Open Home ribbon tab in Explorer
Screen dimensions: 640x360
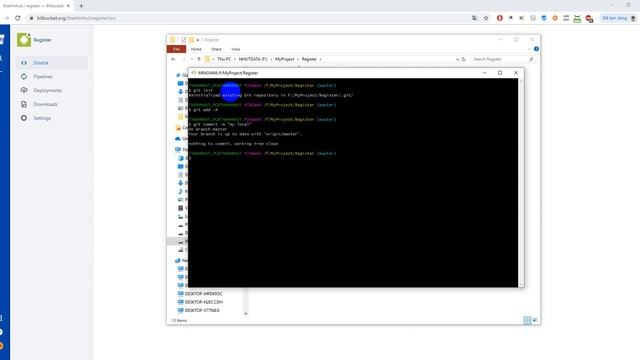click(x=196, y=49)
